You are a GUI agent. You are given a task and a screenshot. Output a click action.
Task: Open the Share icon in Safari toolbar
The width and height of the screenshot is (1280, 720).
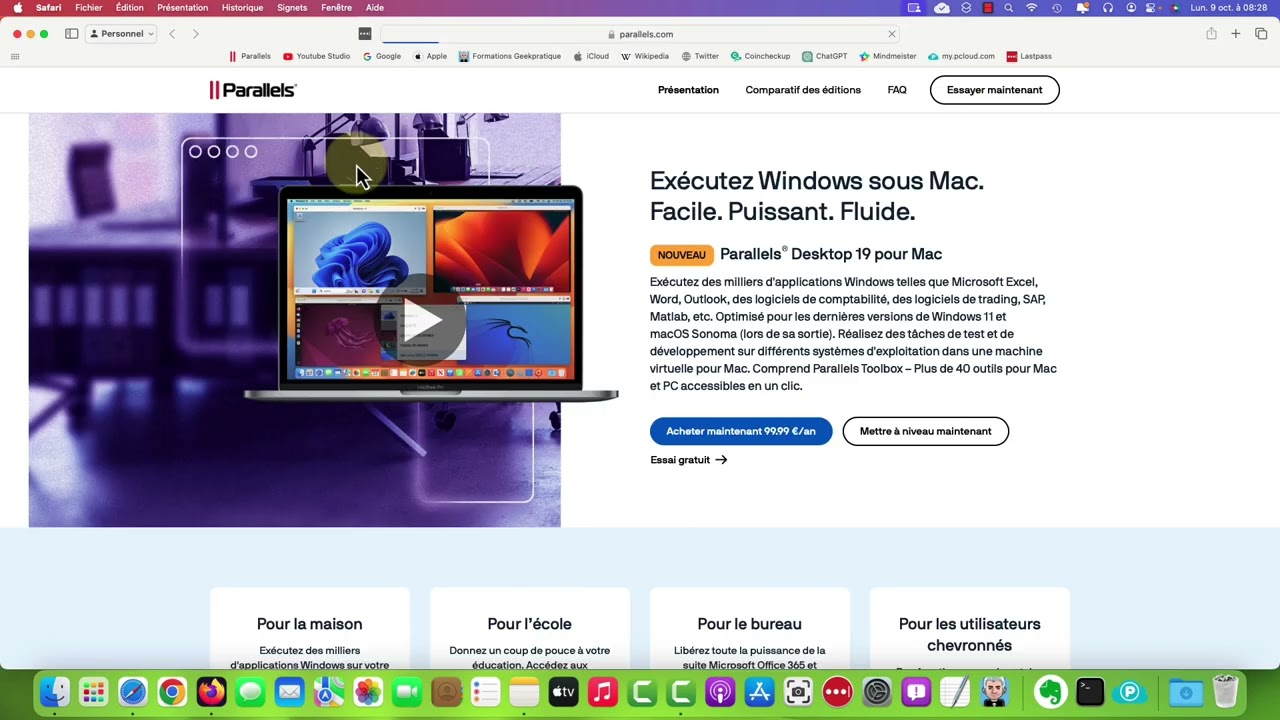(1211, 34)
